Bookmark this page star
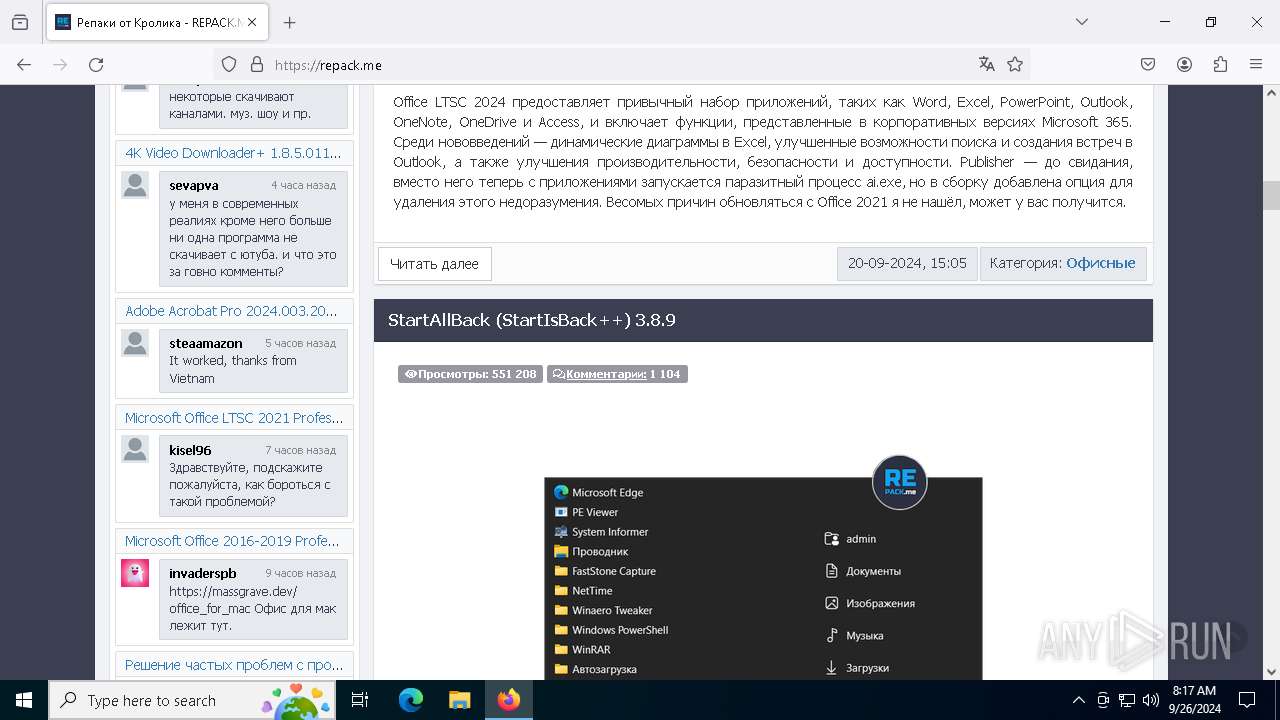 1015,64
